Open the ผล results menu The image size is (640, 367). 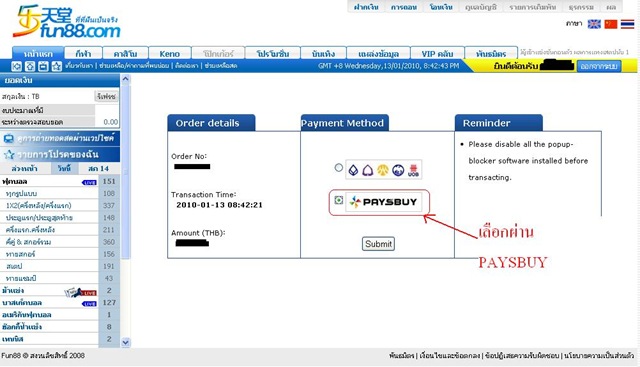coord(611,7)
